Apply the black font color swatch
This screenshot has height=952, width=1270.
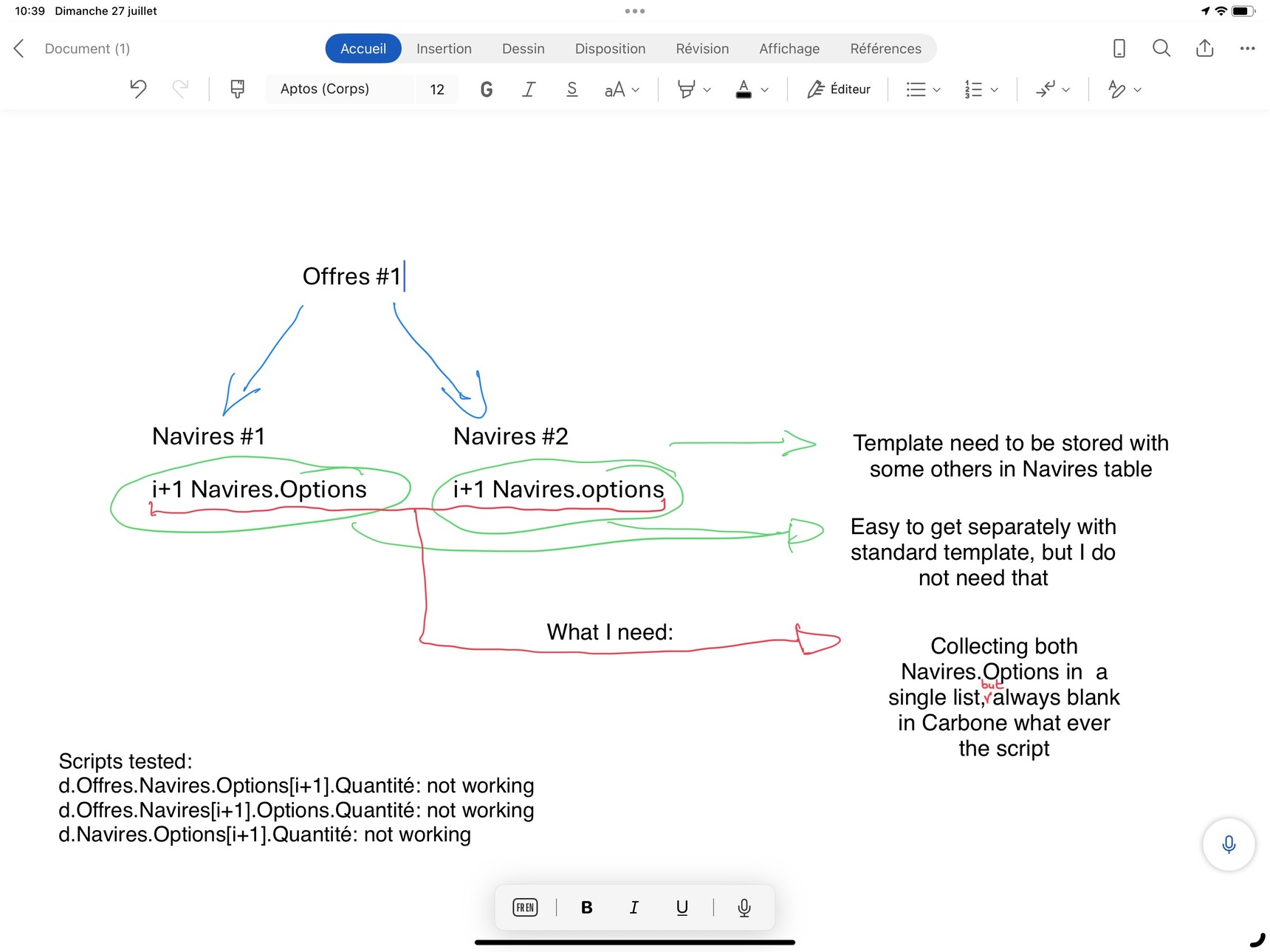click(744, 89)
